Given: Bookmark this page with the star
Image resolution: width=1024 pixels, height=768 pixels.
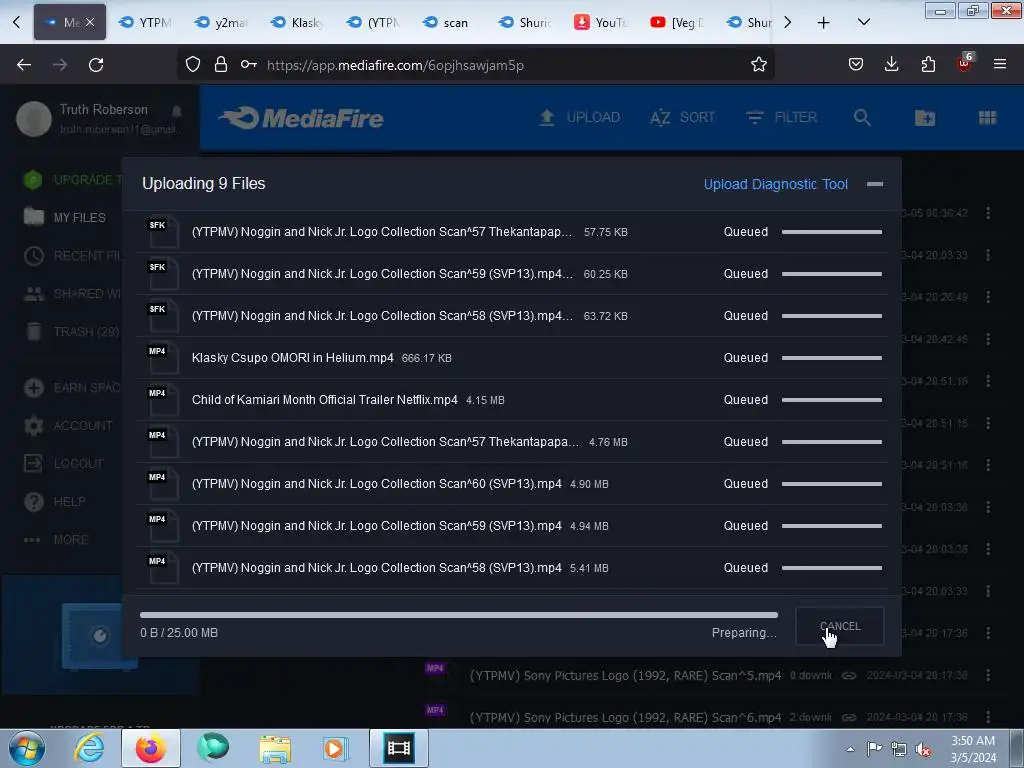Looking at the screenshot, I should (x=758, y=65).
